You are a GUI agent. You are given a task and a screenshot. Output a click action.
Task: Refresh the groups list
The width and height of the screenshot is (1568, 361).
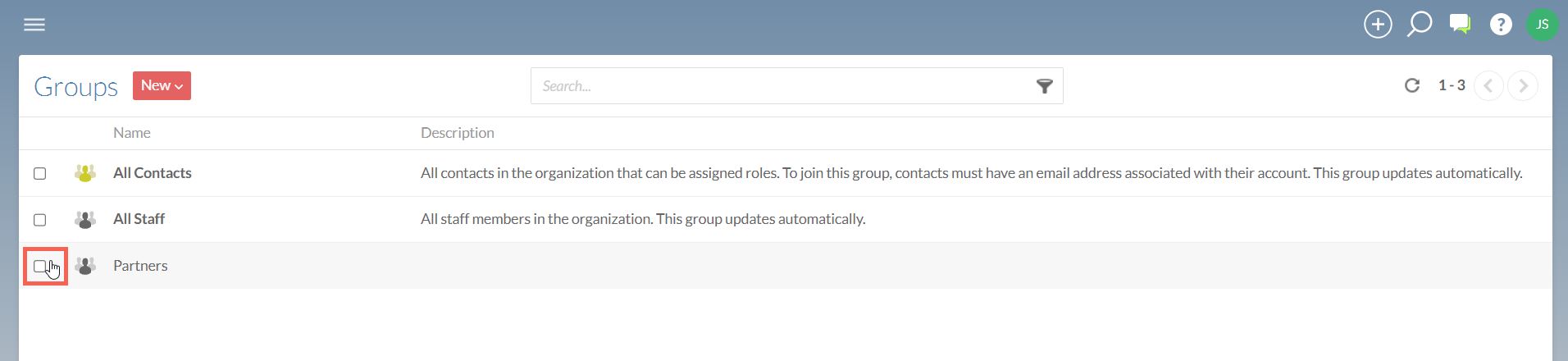click(1411, 85)
